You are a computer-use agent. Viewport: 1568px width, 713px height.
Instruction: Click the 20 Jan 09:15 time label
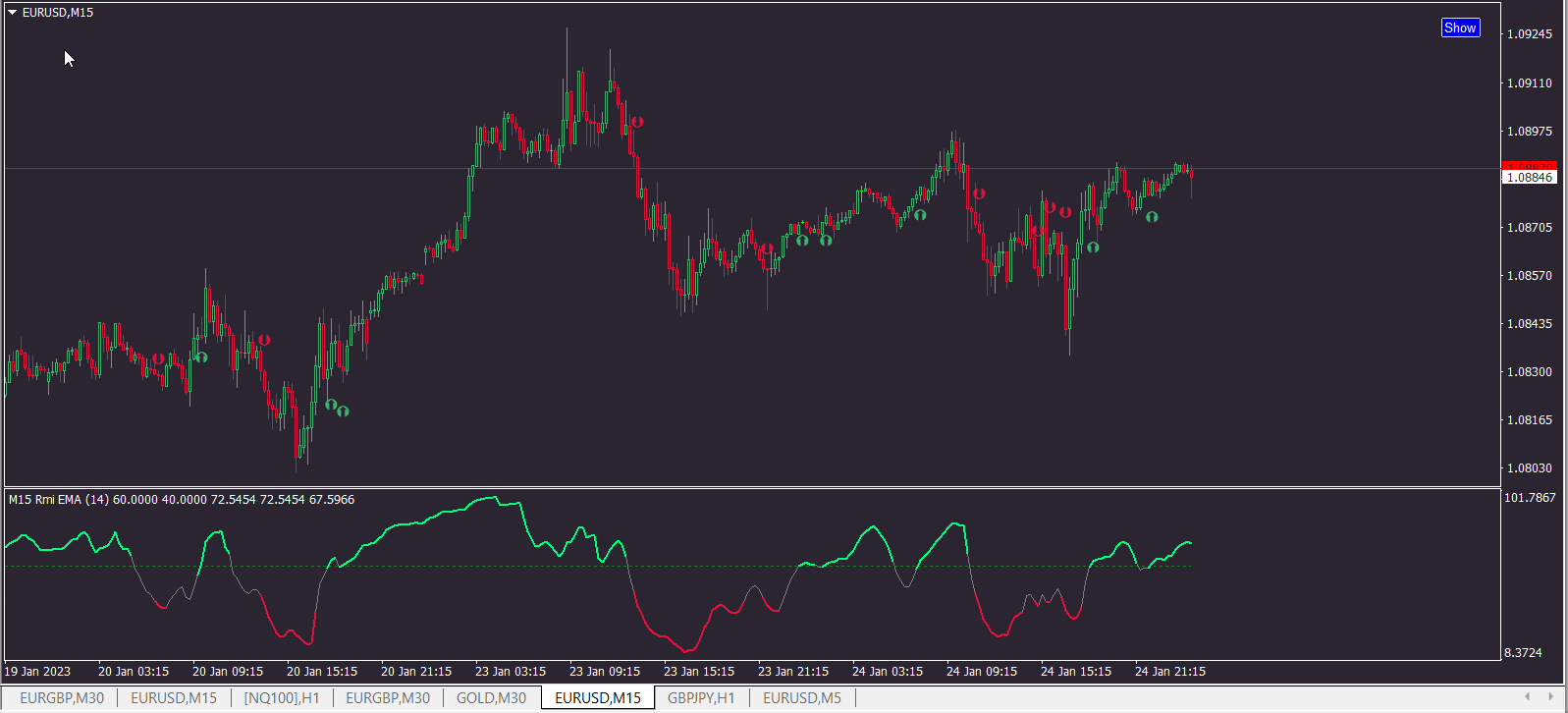point(228,672)
